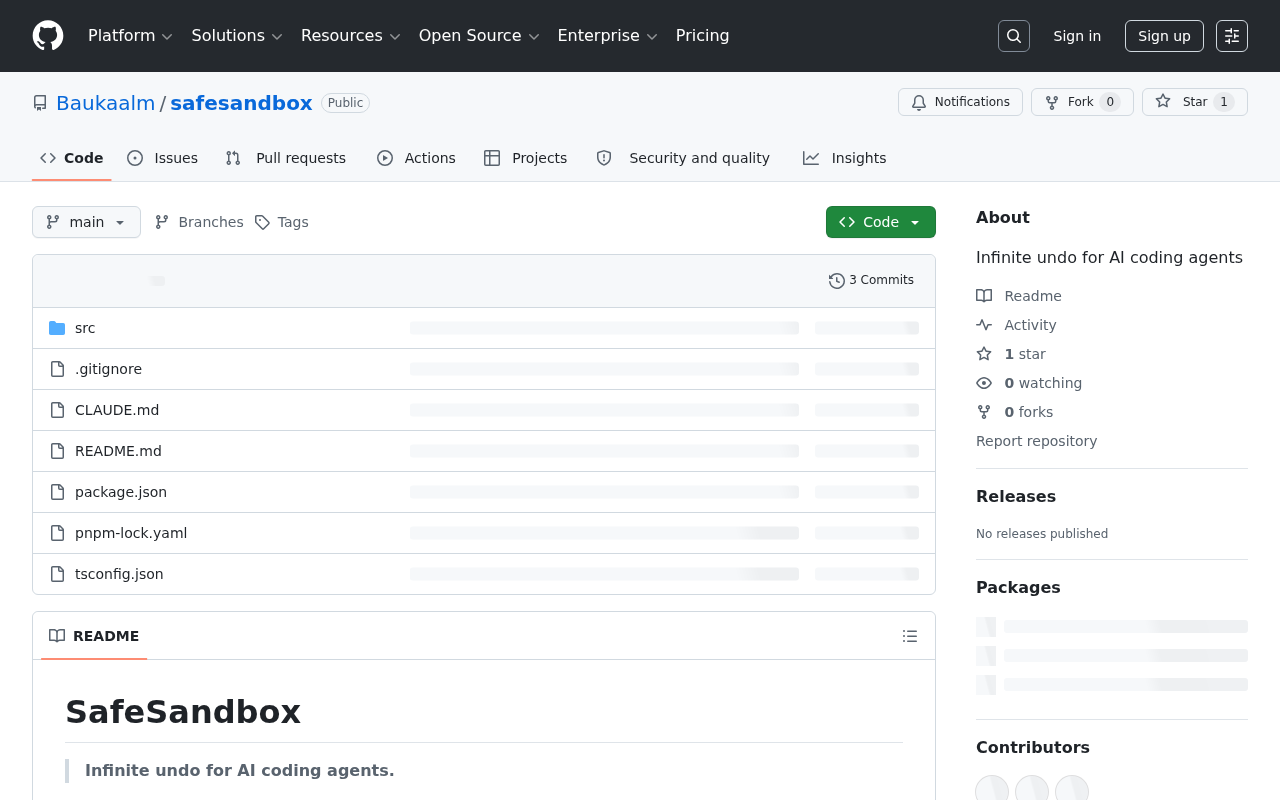Screen dimensions: 1280x800
Task: Open the Pull requests tab
Action: click(x=286, y=158)
